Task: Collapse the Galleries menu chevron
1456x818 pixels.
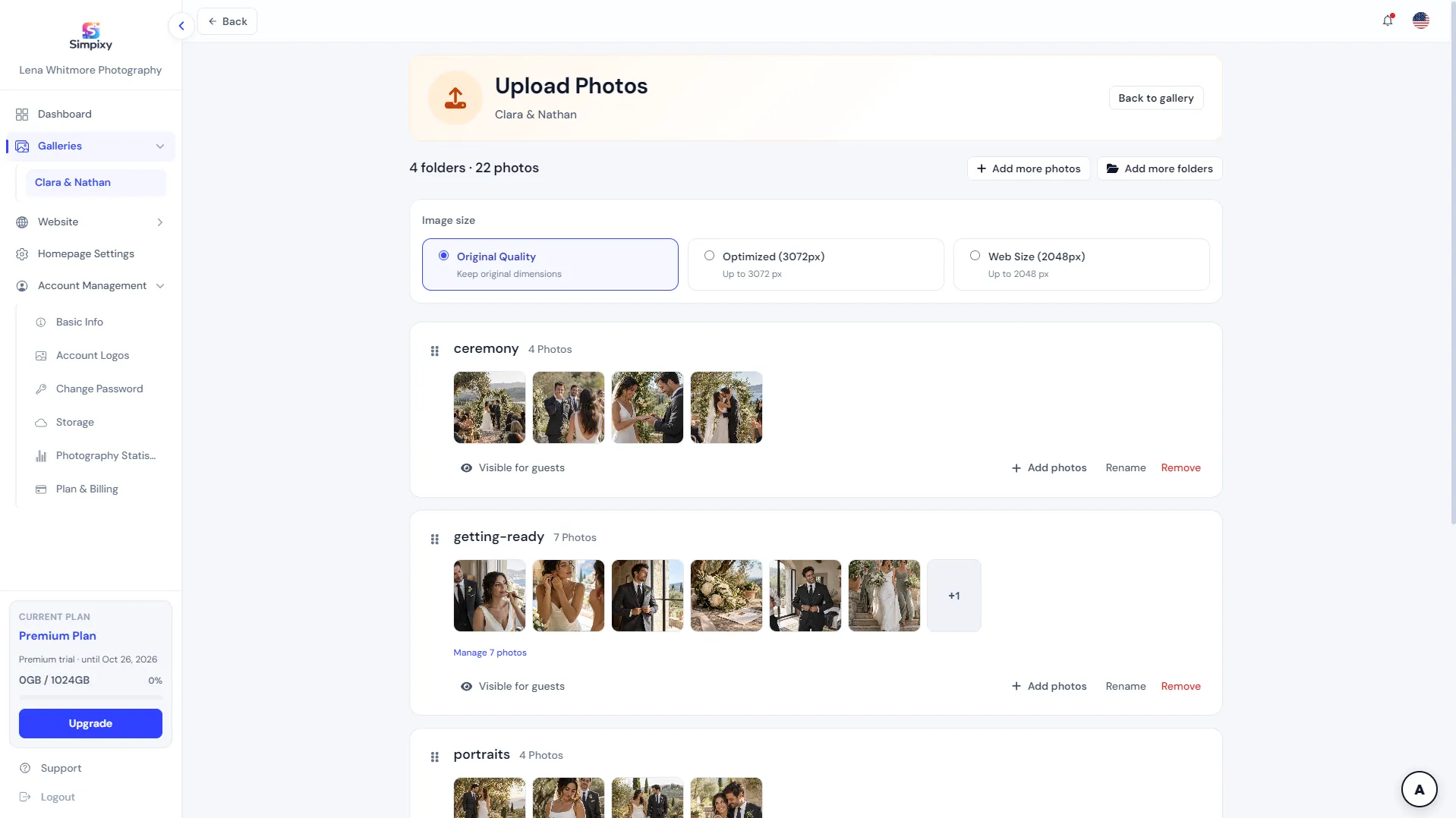Action: pos(160,146)
